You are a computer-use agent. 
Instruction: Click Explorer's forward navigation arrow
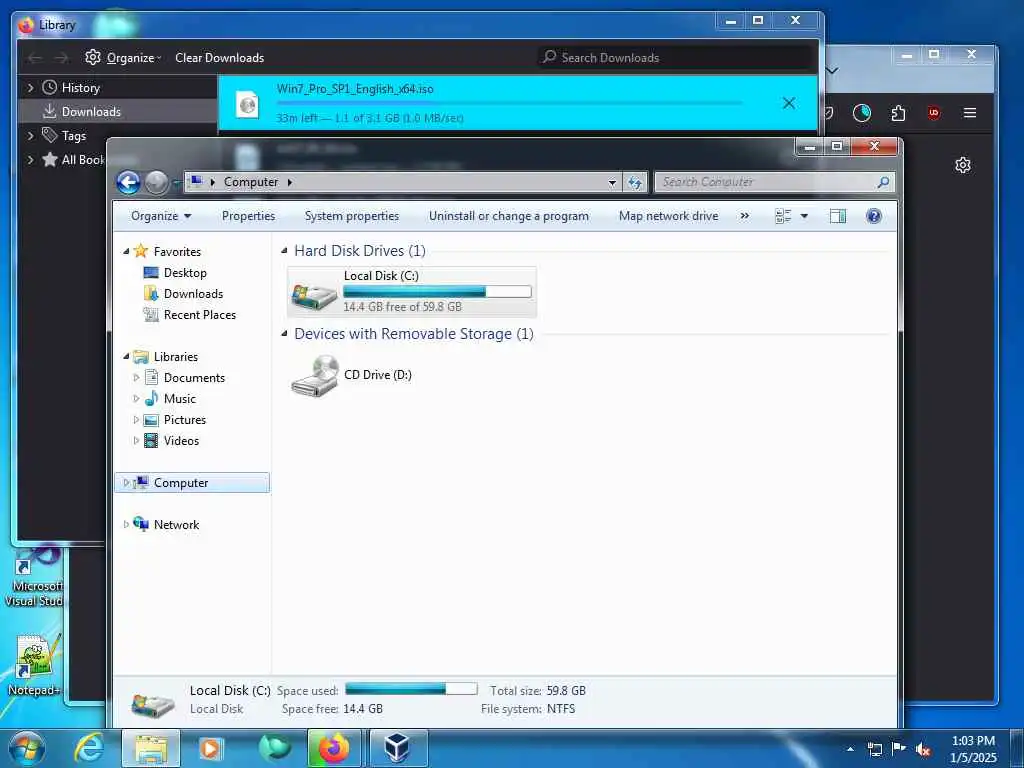[156, 182]
